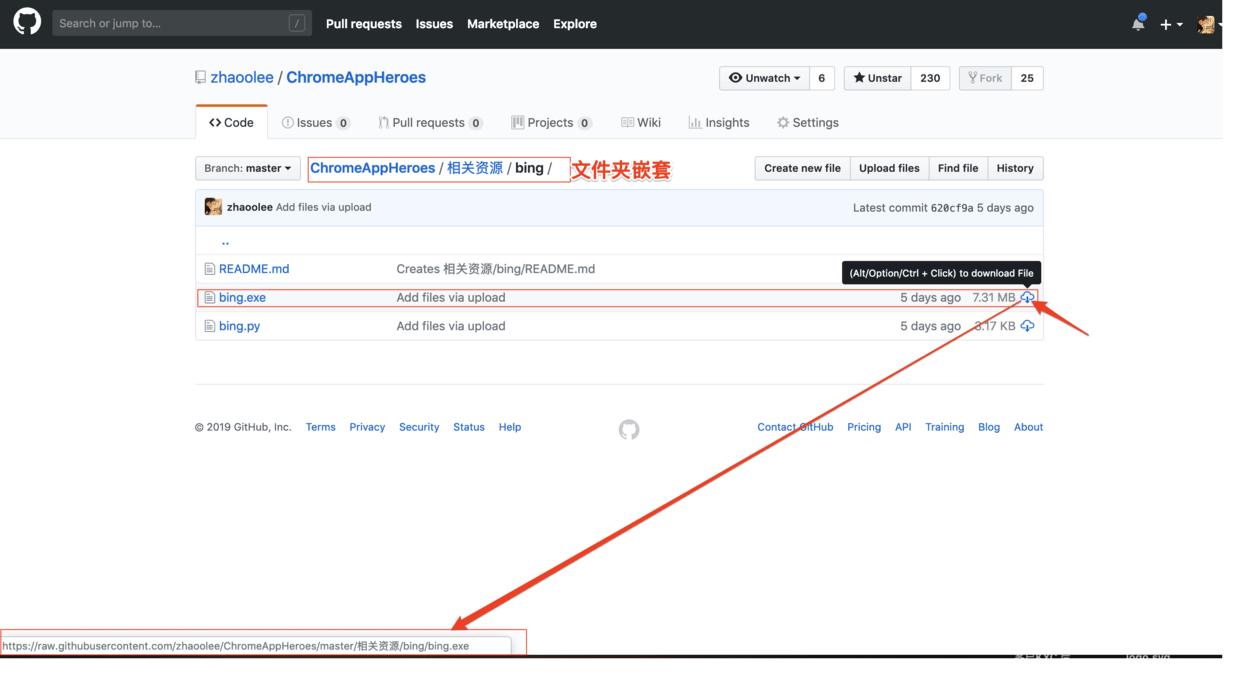Screen dimensions: 1240x676
Task: Open the profile avatar dropdown
Action: pos(1207,23)
